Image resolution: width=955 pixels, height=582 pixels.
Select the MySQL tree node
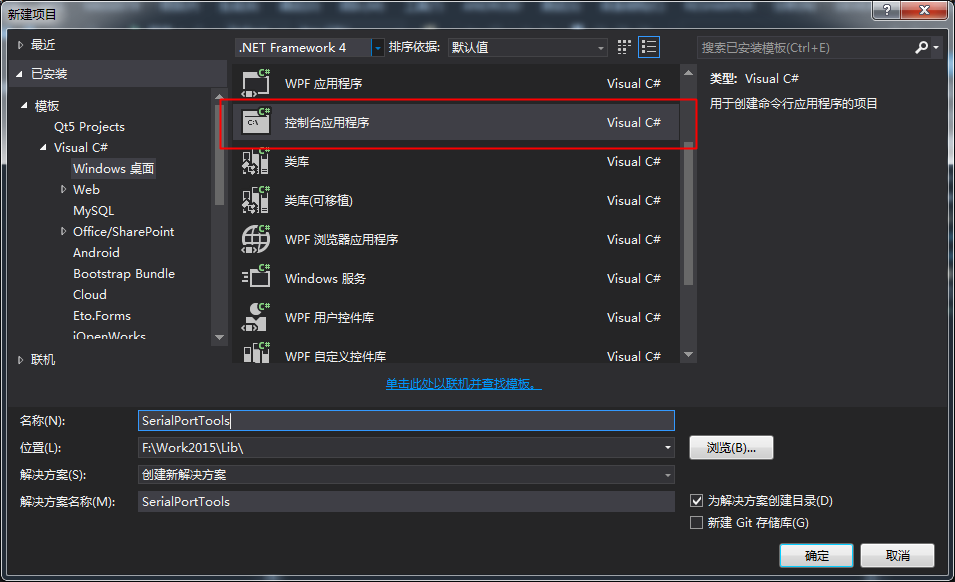[x=93, y=211]
